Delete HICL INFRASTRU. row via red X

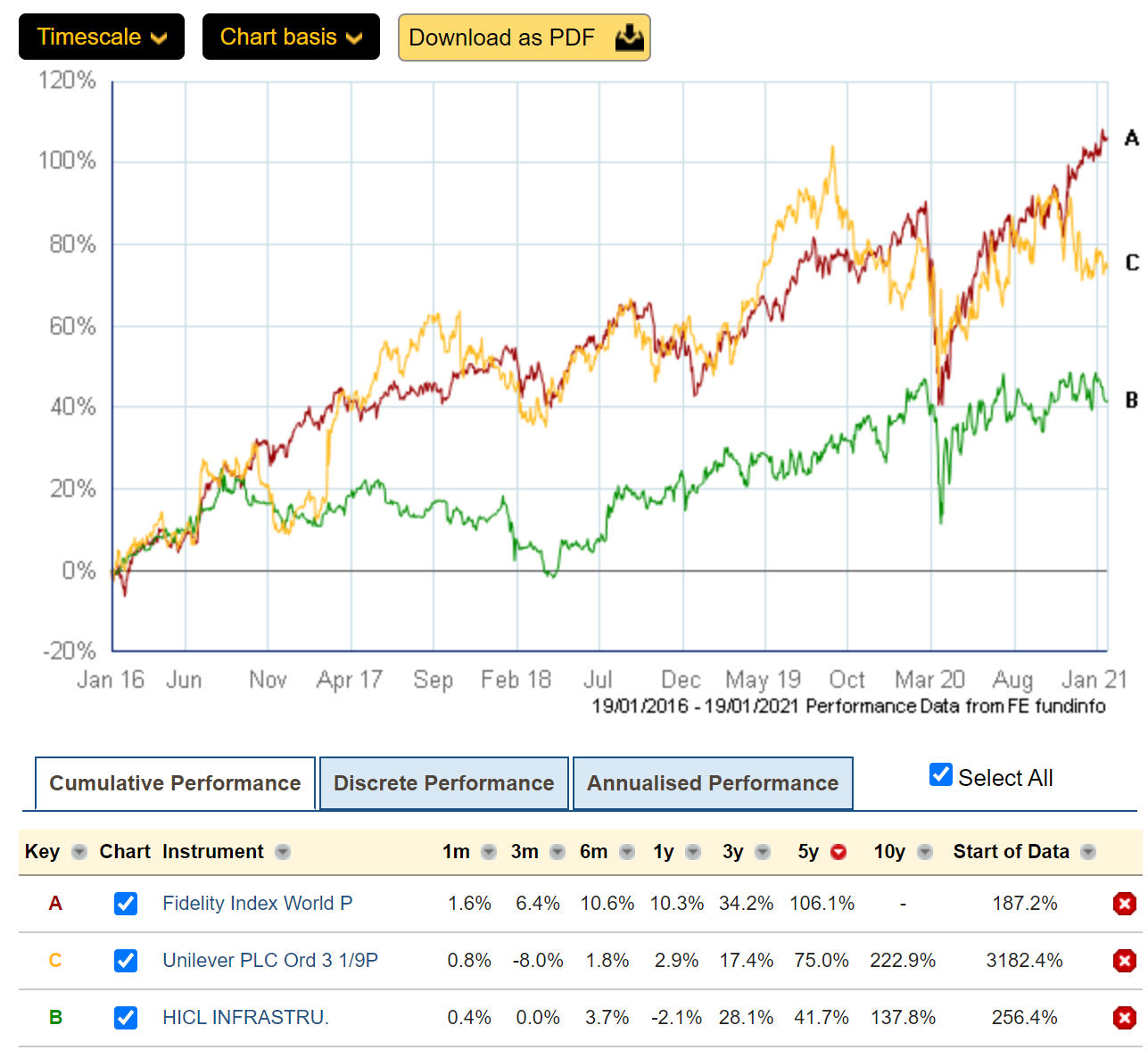(x=1124, y=1018)
